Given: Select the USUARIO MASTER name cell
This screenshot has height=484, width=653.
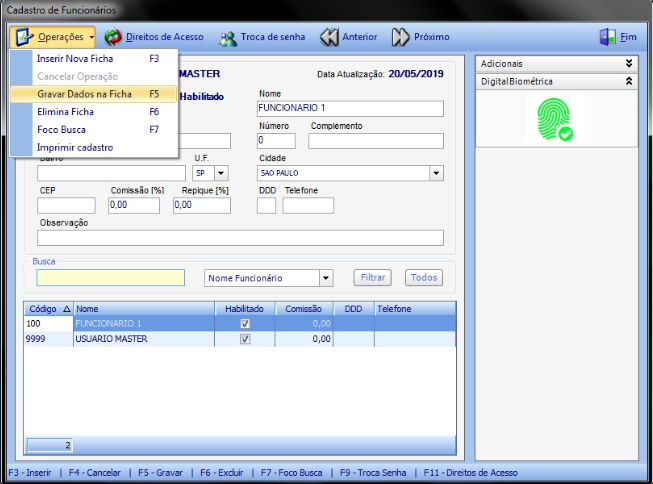Looking at the screenshot, I should (x=144, y=339).
